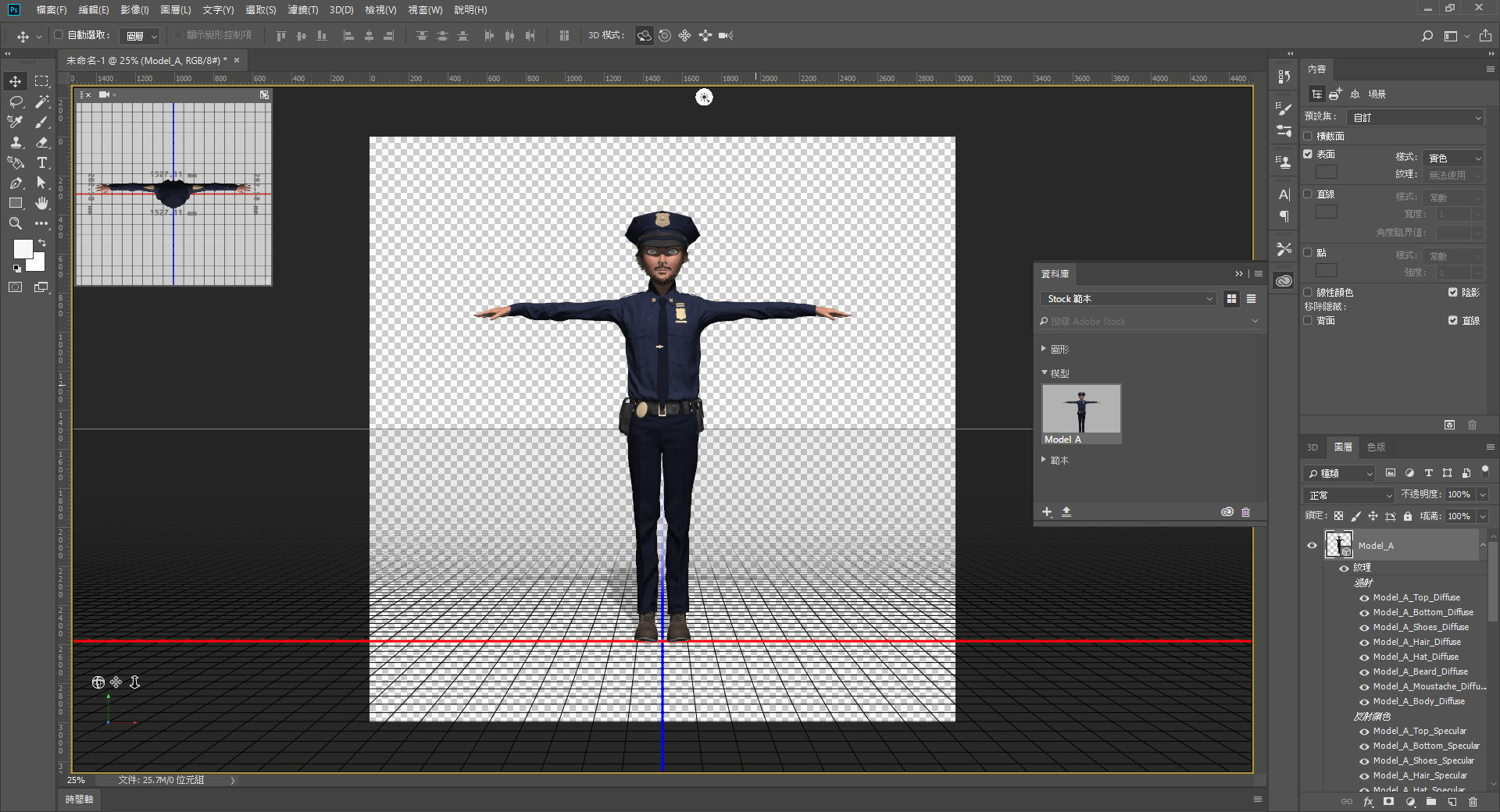Open the Brush Settings panel icon

click(x=1284, y=109)
